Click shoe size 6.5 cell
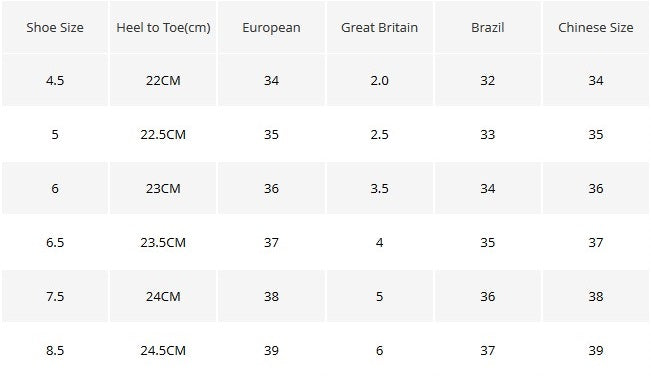 pos(55,242)
